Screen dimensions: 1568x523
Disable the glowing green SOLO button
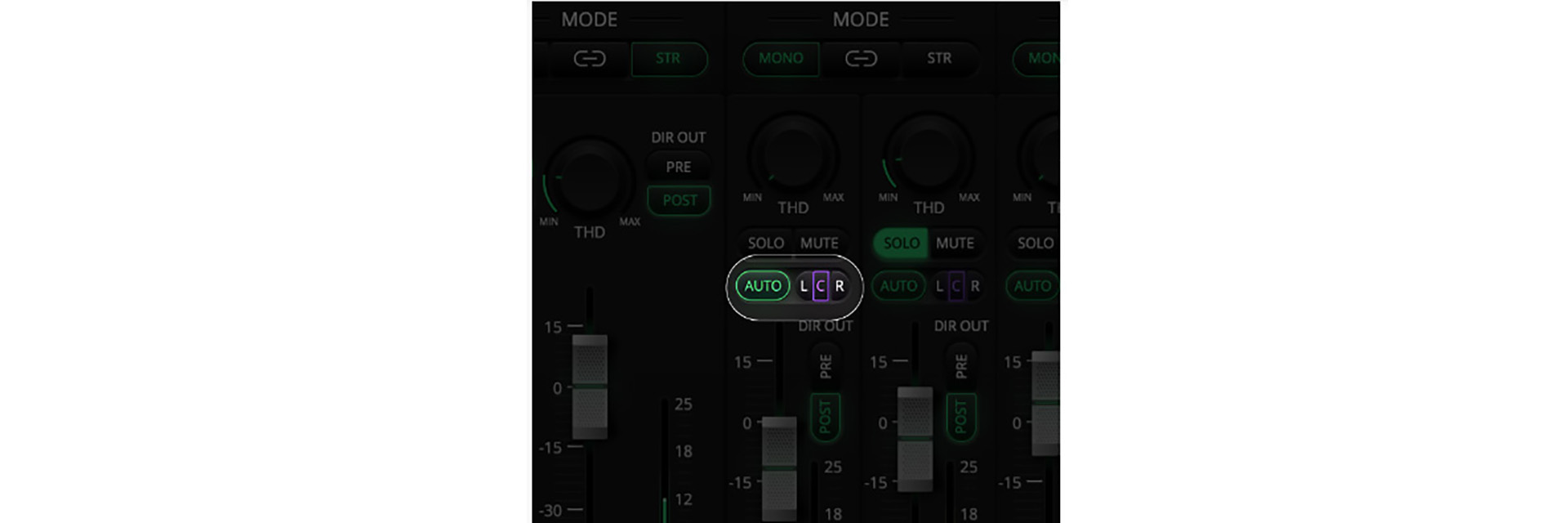pos(901,244)
